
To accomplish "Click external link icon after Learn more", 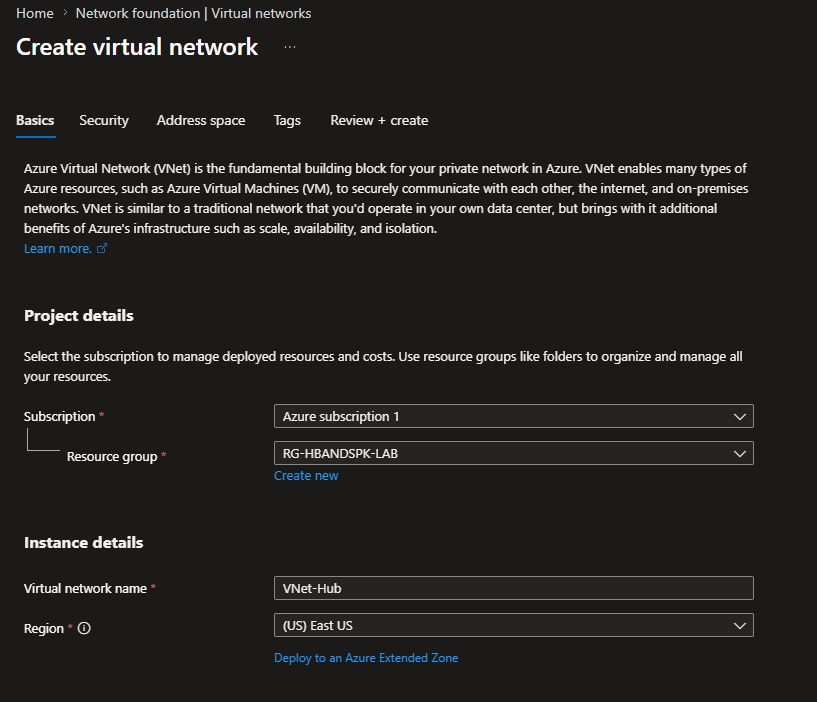I will 102,249.
